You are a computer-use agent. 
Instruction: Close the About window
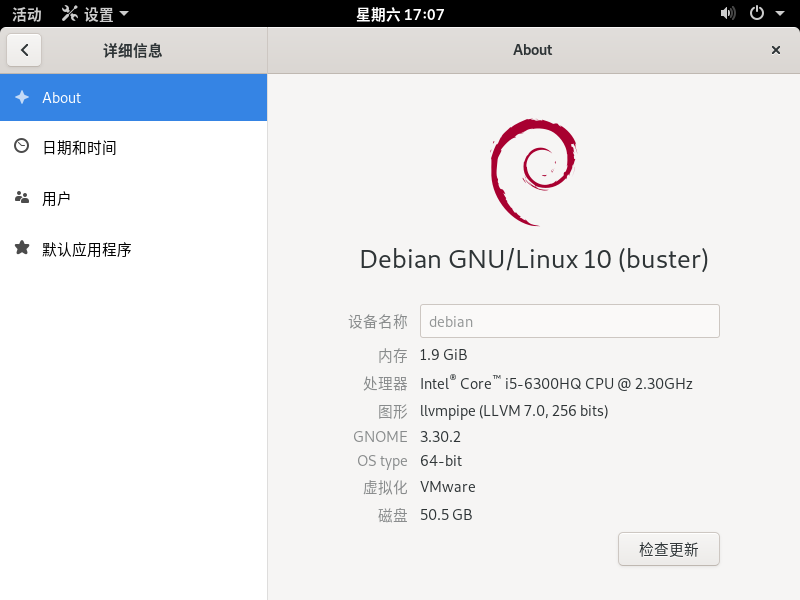[x=776, y=50]
